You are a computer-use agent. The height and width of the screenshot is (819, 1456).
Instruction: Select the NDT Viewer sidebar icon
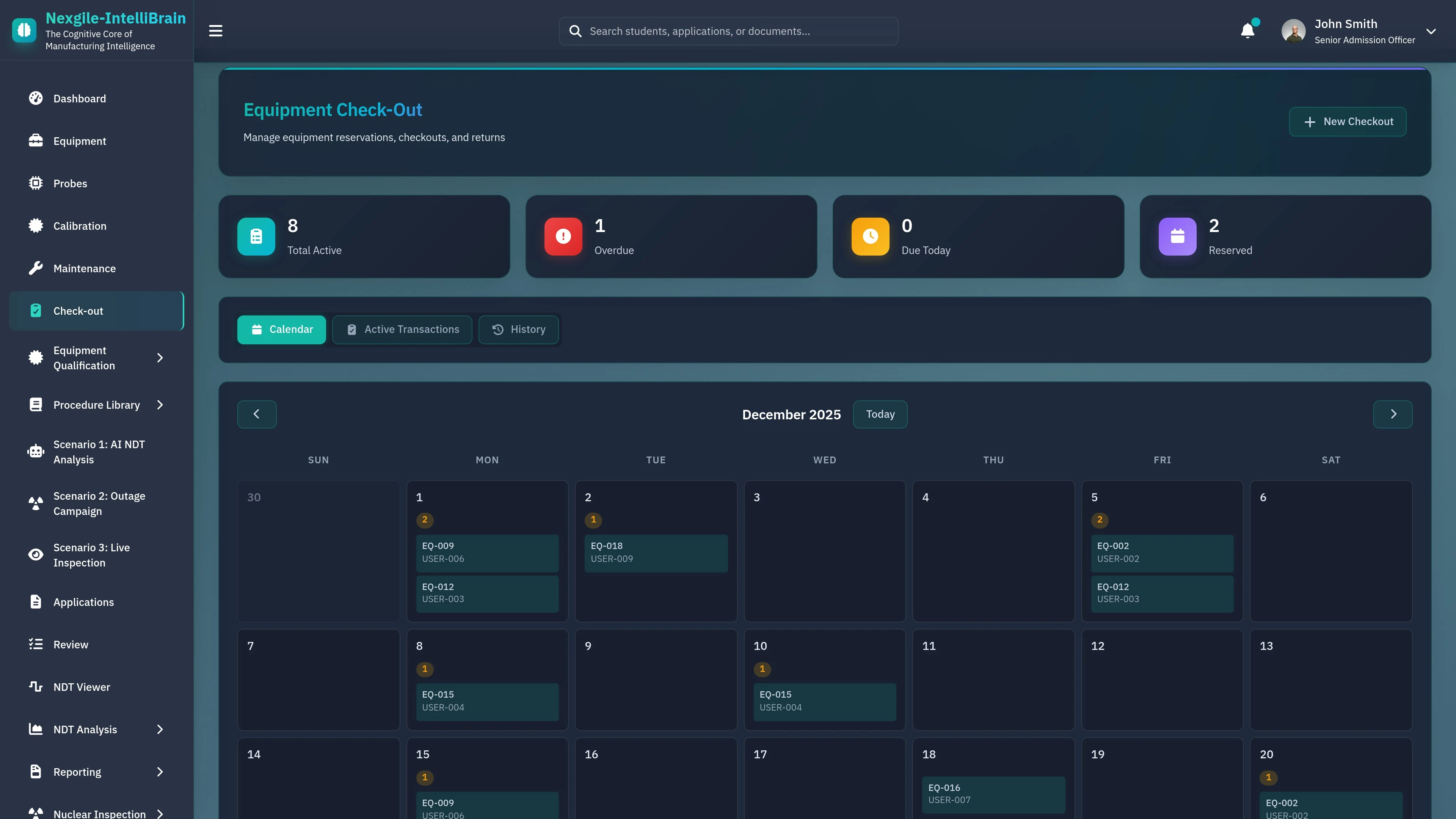point(35,687)
